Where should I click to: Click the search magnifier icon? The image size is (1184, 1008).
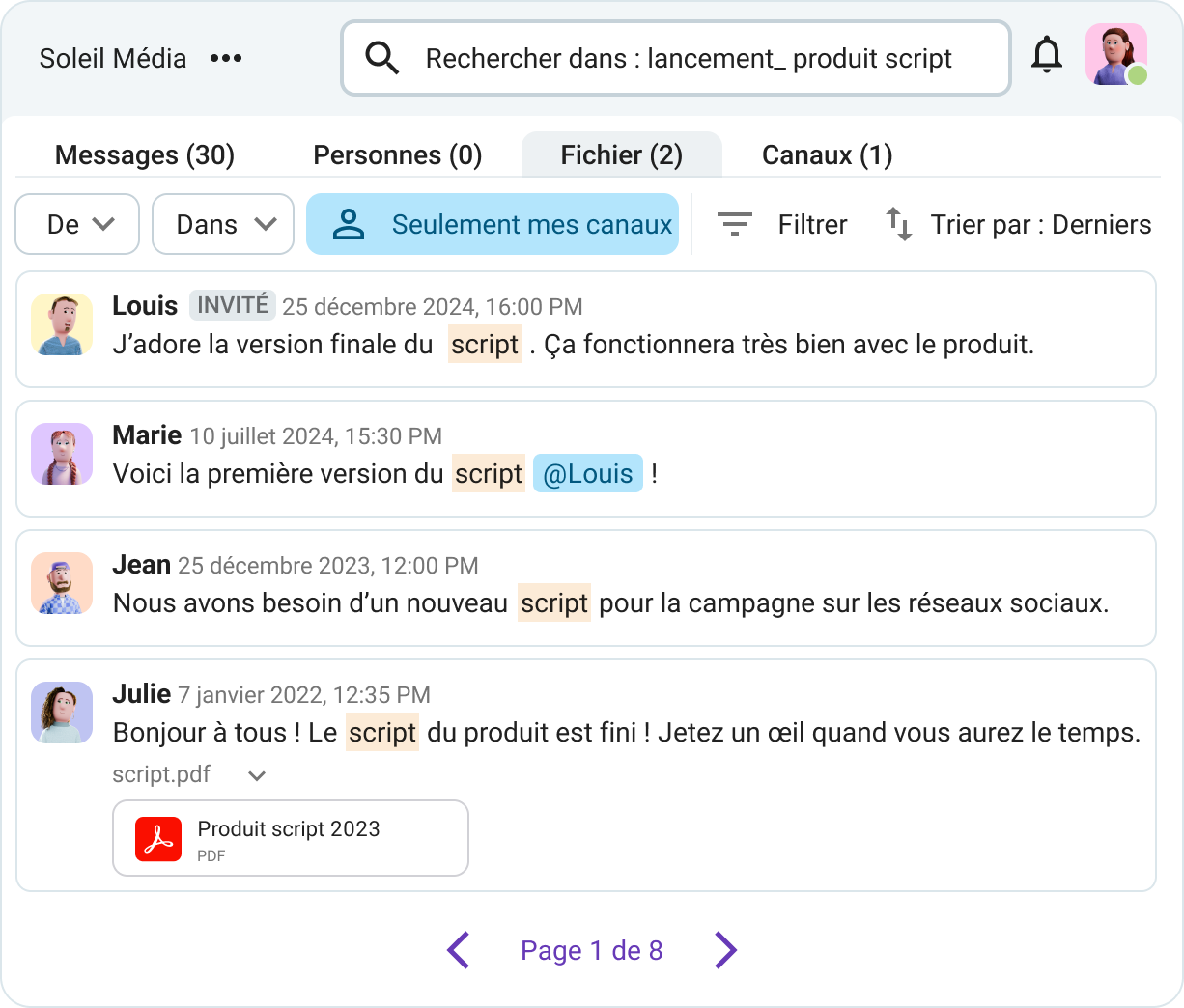382,58
